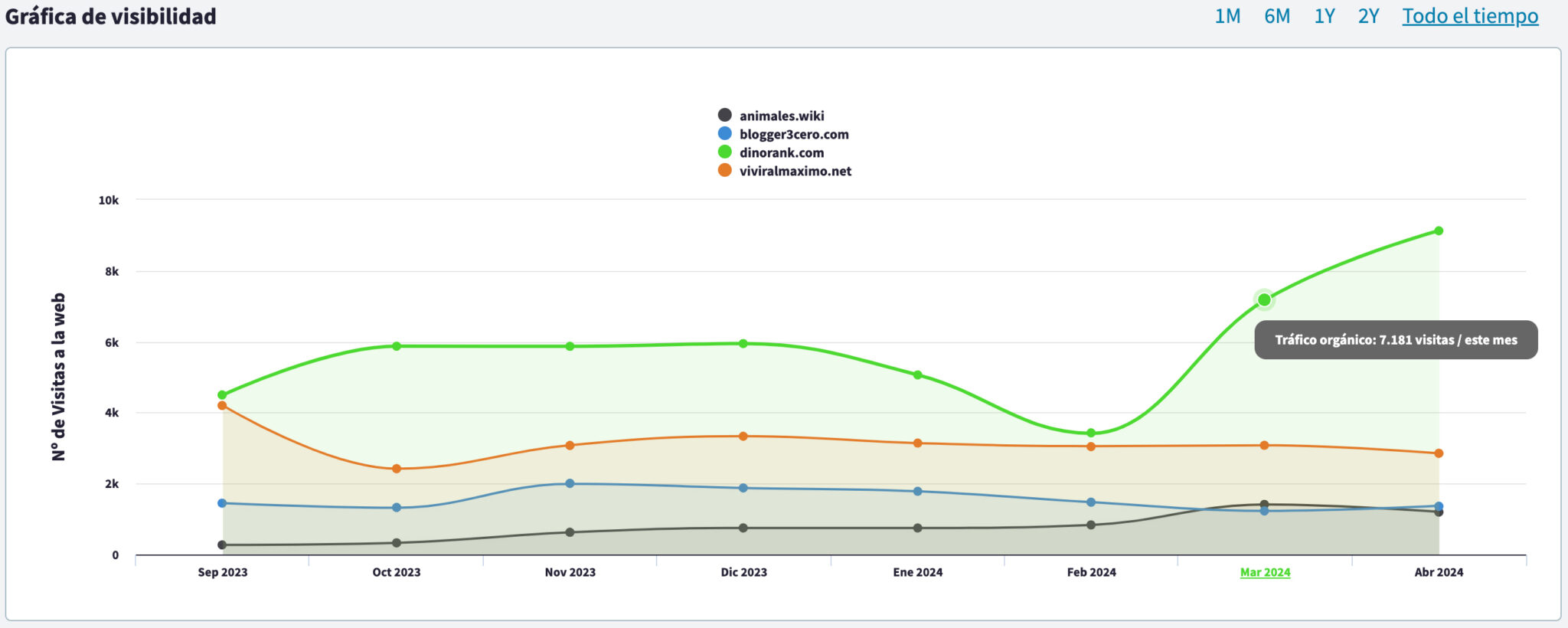Click the green Oct 2023 data point
1568x628 pixels.
397,346
